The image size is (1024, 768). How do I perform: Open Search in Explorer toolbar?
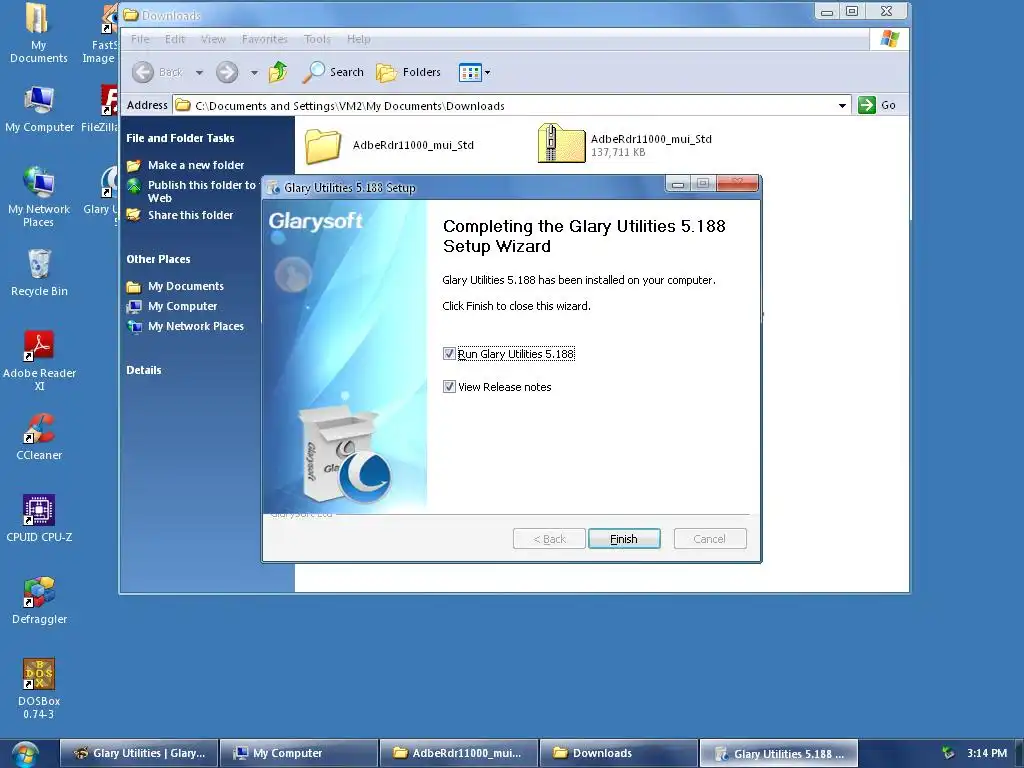(333, 72)
